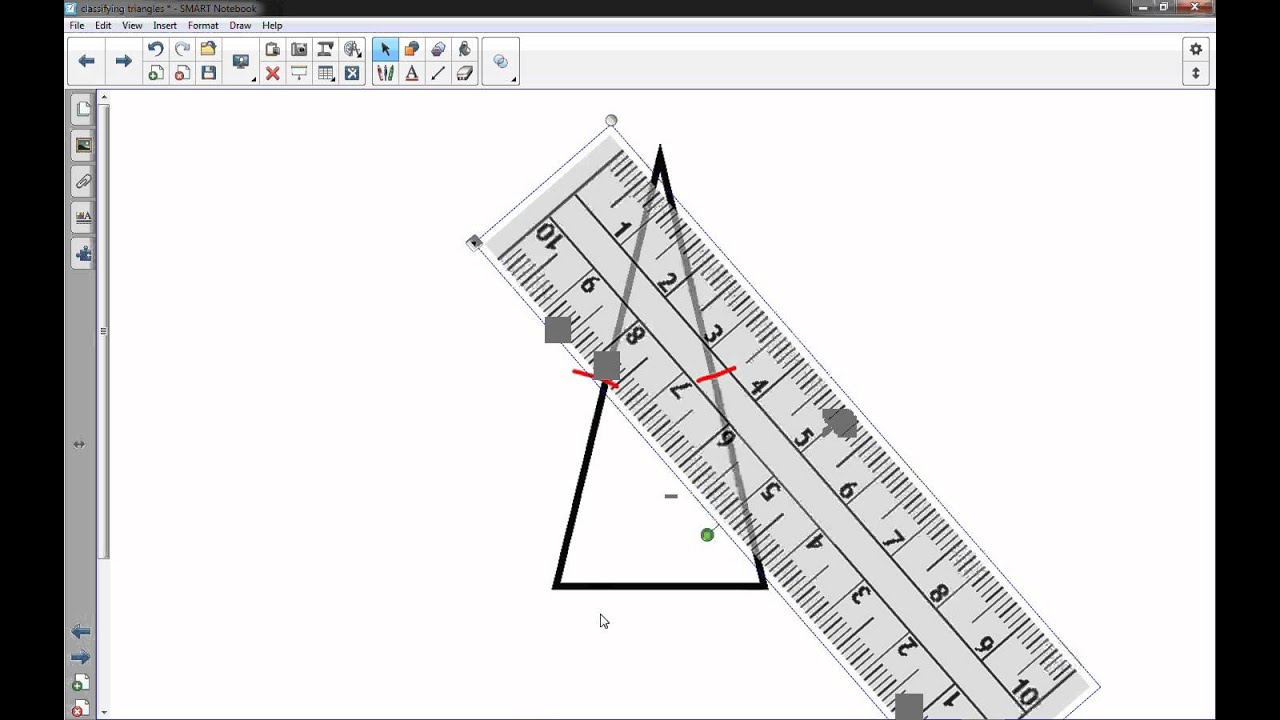Add a new page with green plus

(155, 73)
